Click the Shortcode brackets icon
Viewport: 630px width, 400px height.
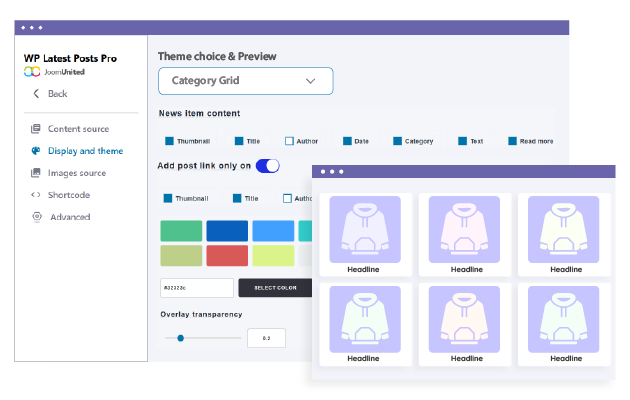tap(36, 195)
